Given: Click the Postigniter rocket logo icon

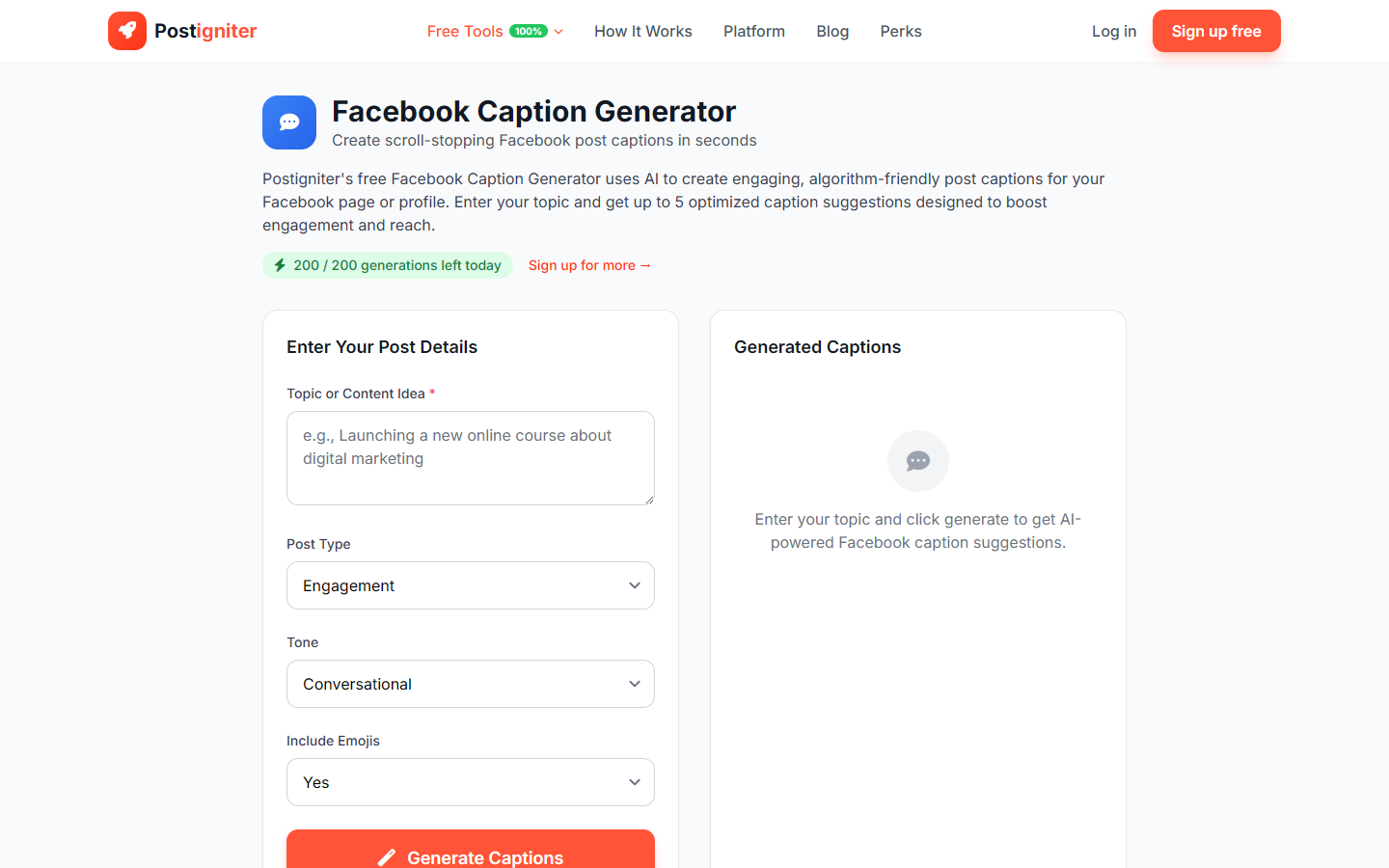Looking at the screenshot, I should [x=127, y=31].
